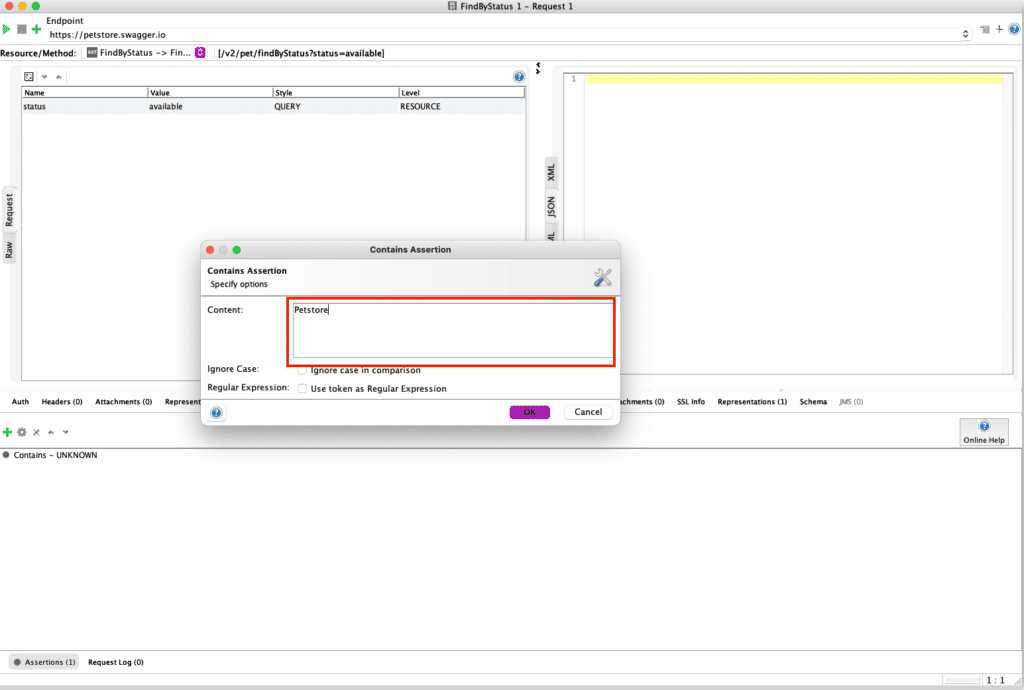Screen dimensions: 1024x690
Task: Click the Content text field containing Petstore
Action: click(x=451, y=327)
